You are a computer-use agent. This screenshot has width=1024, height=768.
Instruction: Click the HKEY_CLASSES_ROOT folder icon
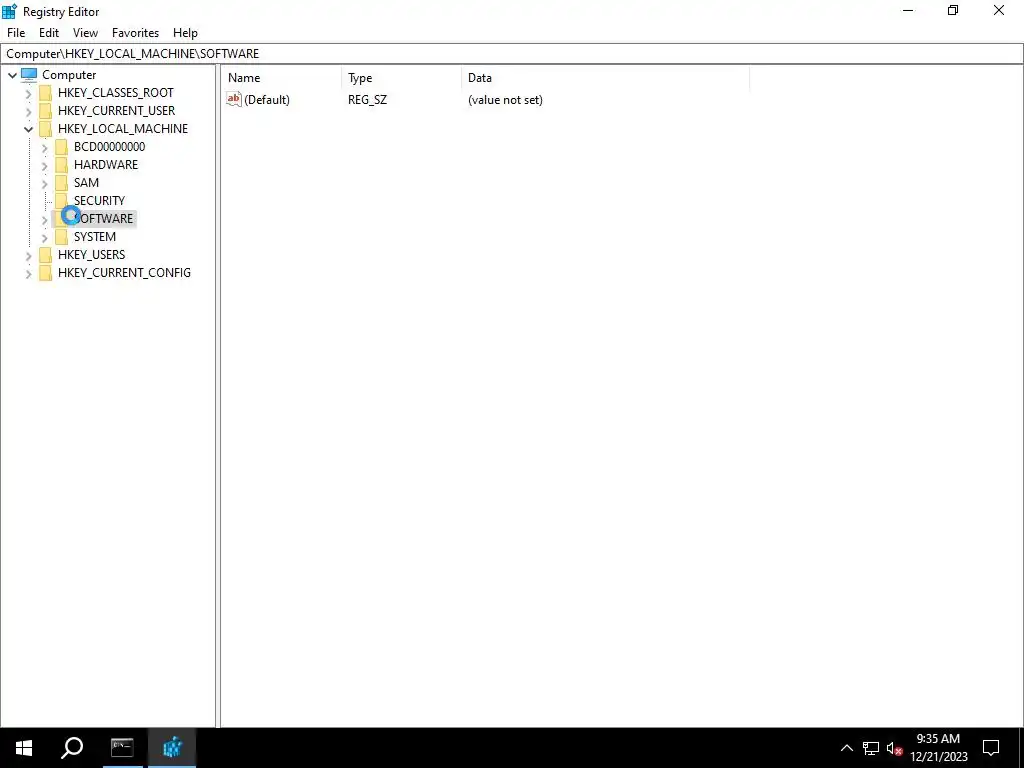pyautogui.click(x=45, y=93)
